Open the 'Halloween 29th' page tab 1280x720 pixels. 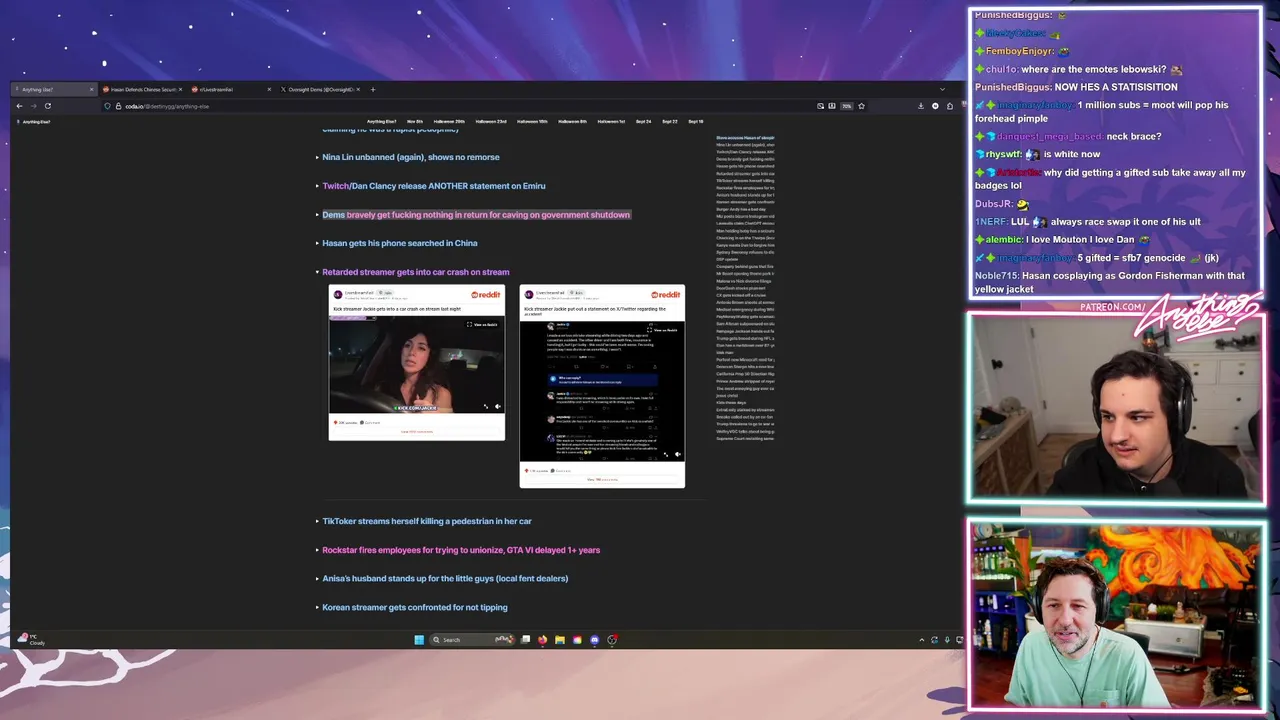pos(449,122)
